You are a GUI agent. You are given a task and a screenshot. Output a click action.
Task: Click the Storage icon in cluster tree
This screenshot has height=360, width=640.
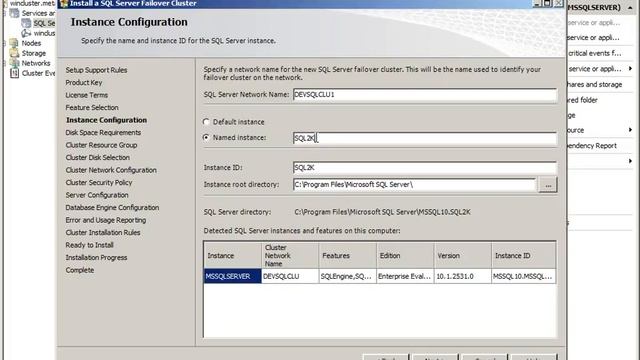[x=15, y=53]
